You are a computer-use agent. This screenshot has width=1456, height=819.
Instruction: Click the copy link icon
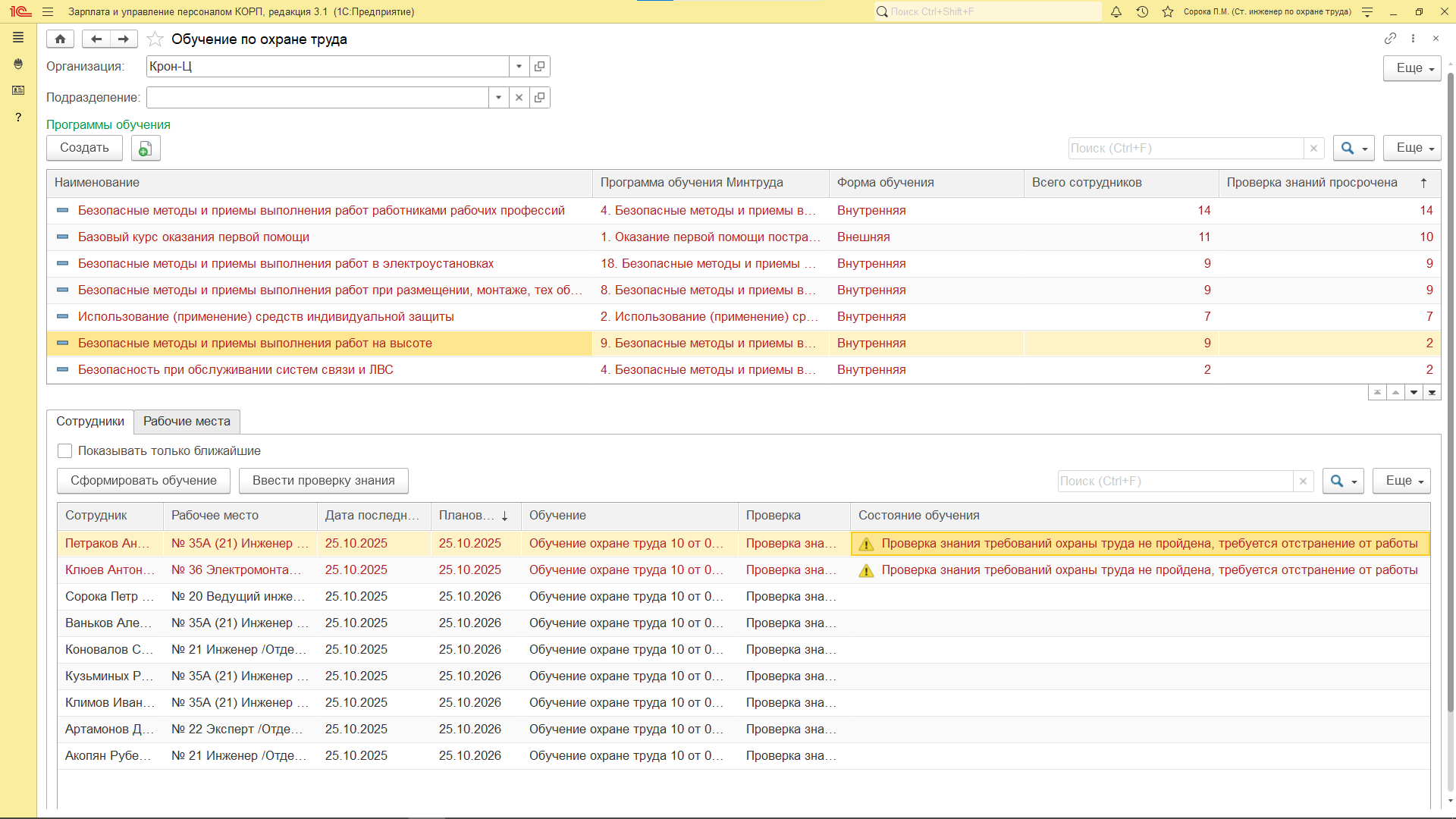tap(1389, 38)
